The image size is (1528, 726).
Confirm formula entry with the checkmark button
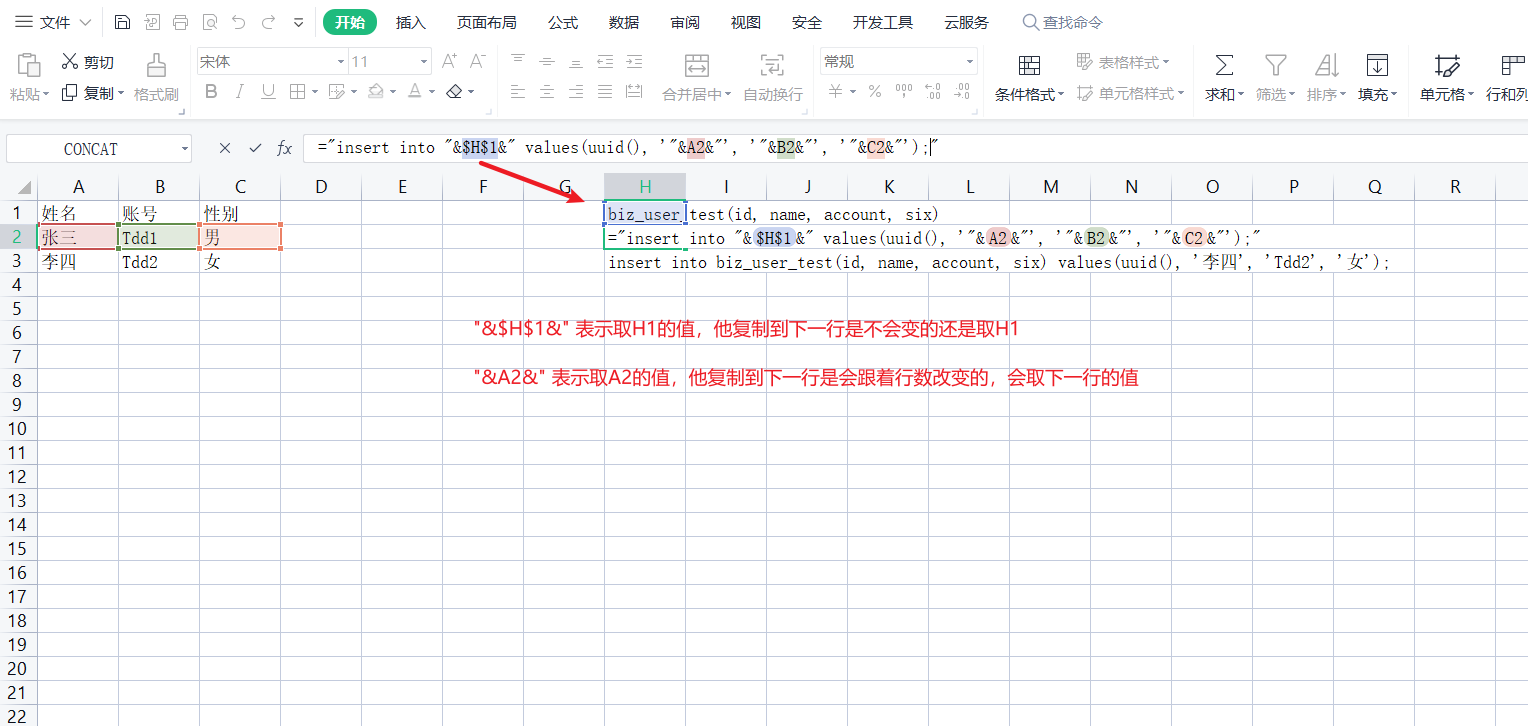pyautogui.click(x=256, y=147)
